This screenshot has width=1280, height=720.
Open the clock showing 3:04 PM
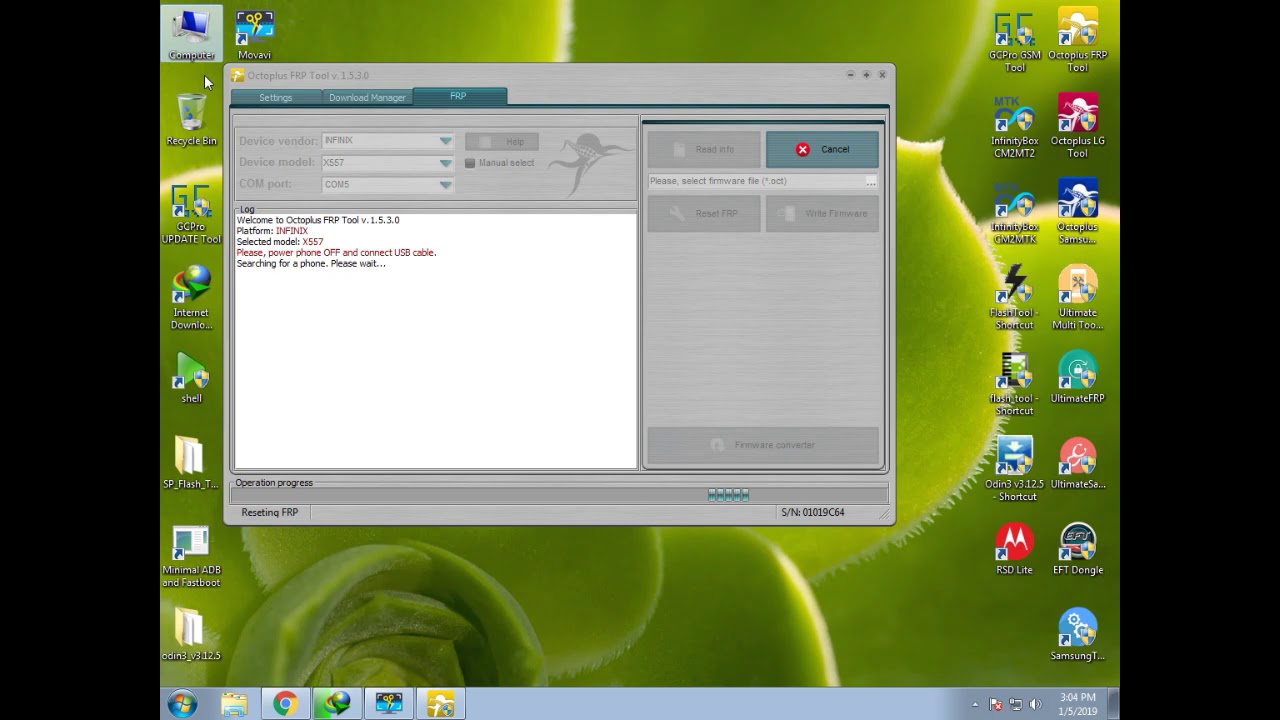1078,704
